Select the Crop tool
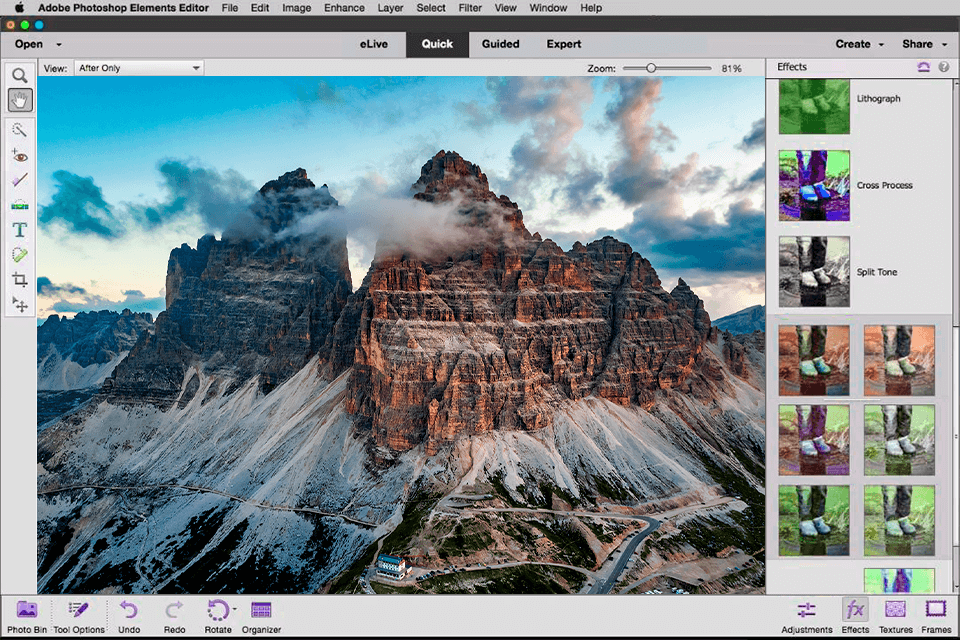 click(20, 280)
